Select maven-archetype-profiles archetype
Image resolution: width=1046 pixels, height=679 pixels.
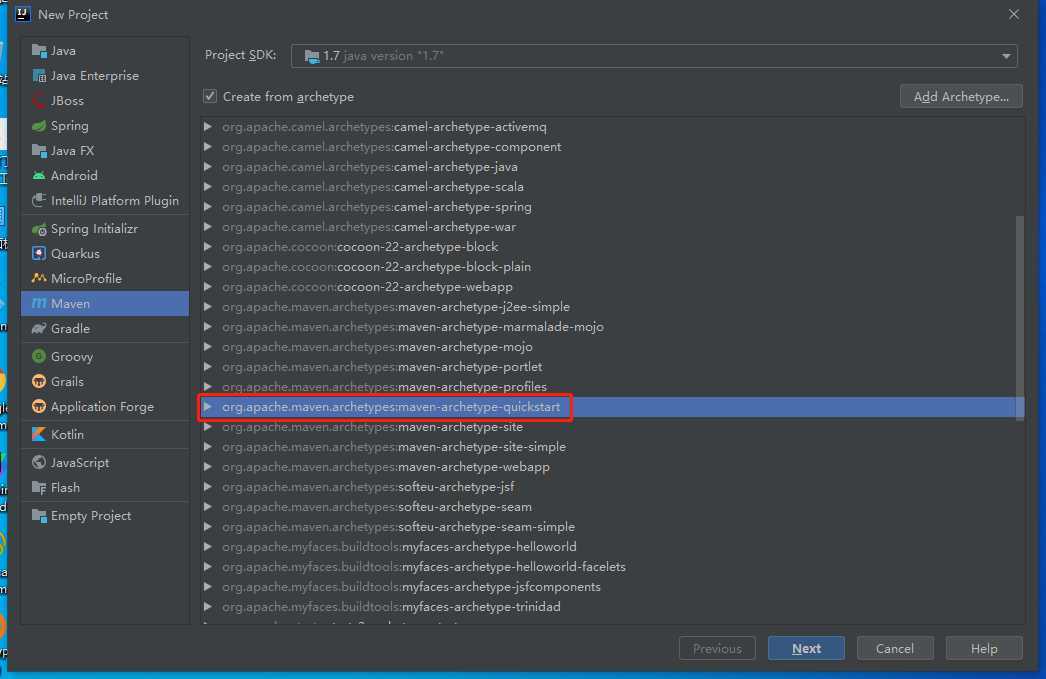612,387
